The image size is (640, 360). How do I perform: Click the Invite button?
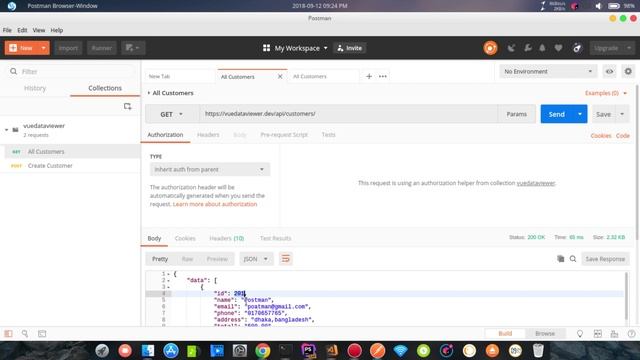(x=350, y=48)
